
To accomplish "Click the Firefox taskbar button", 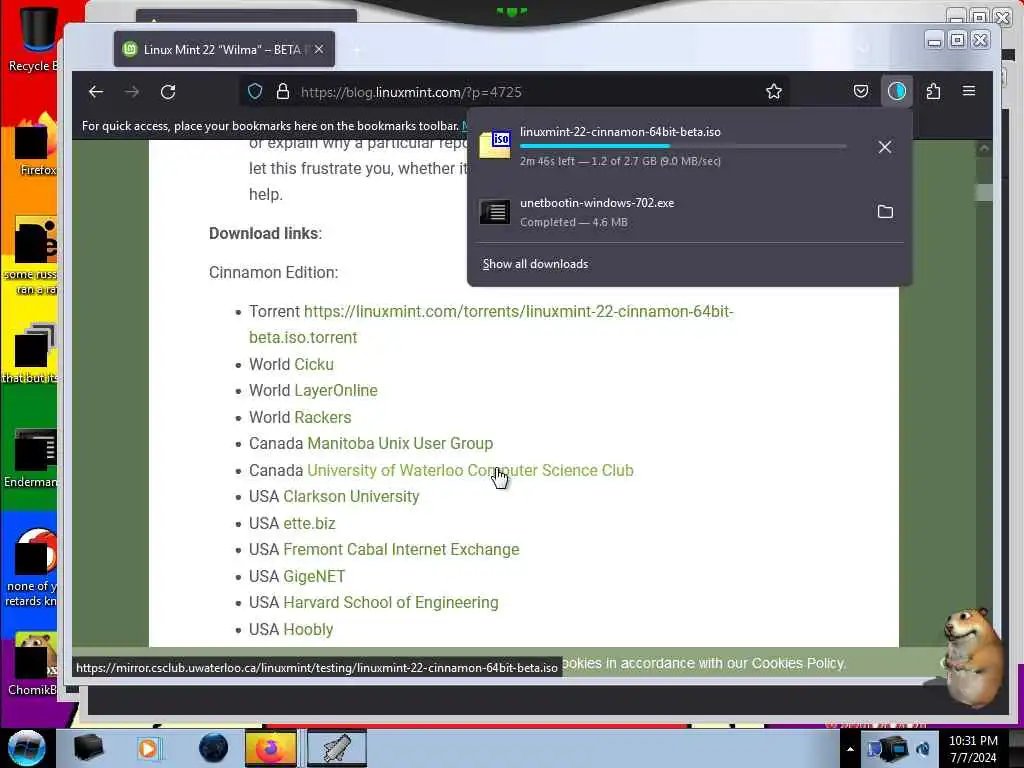I will coord(270,748).
